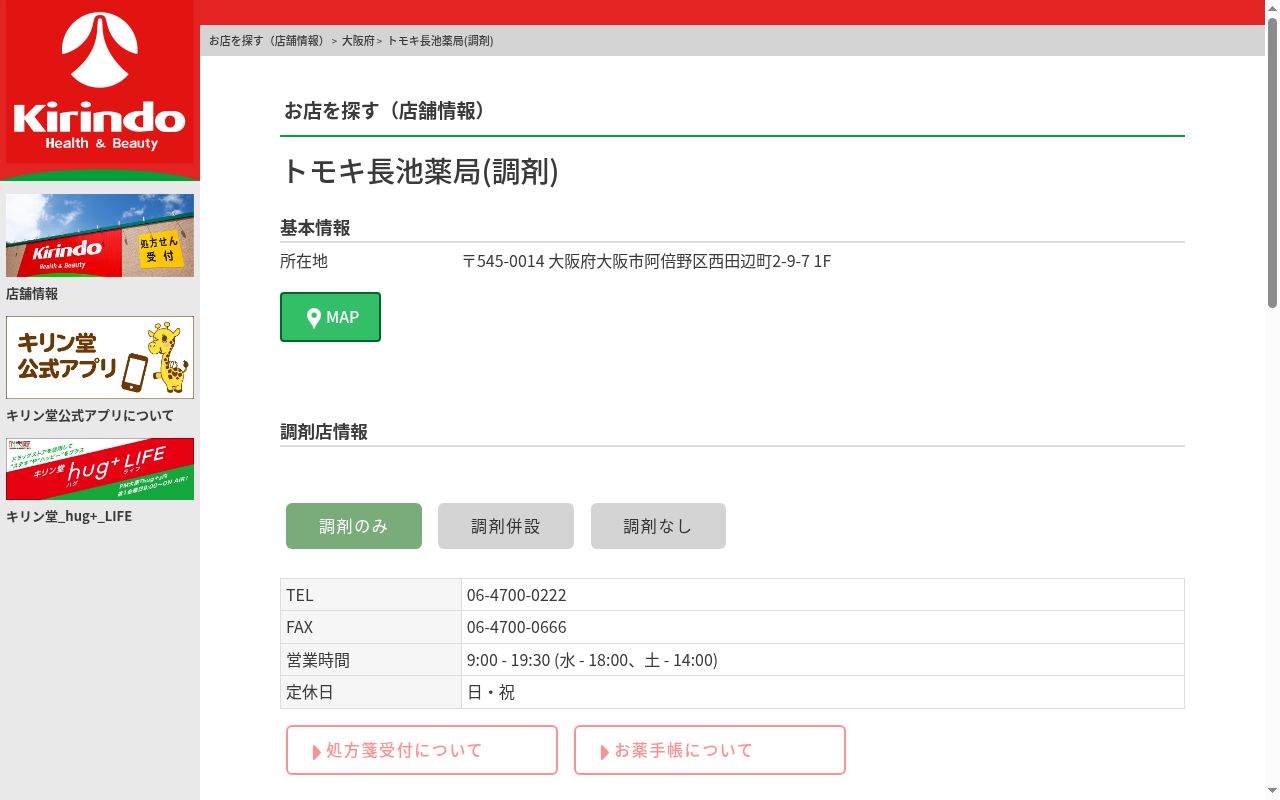Screen dimensions: 1280x800
Task: Click キリン堂公式アプリについて link
Action: pyautogui.click(x=90, y=416)
